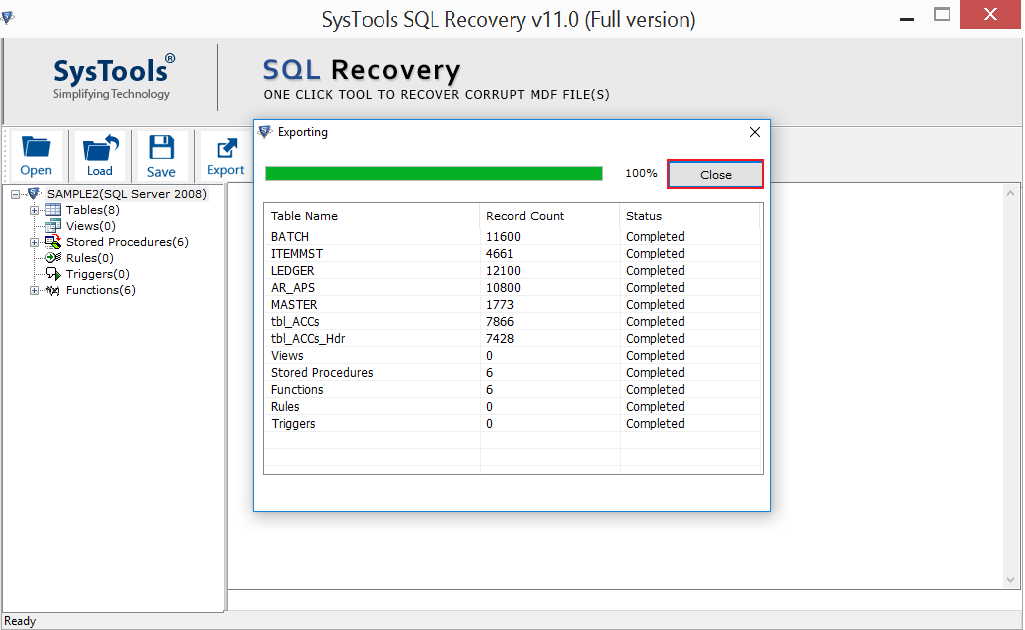
Task: Select the BATCH row in export list
Action: (513, 237)
